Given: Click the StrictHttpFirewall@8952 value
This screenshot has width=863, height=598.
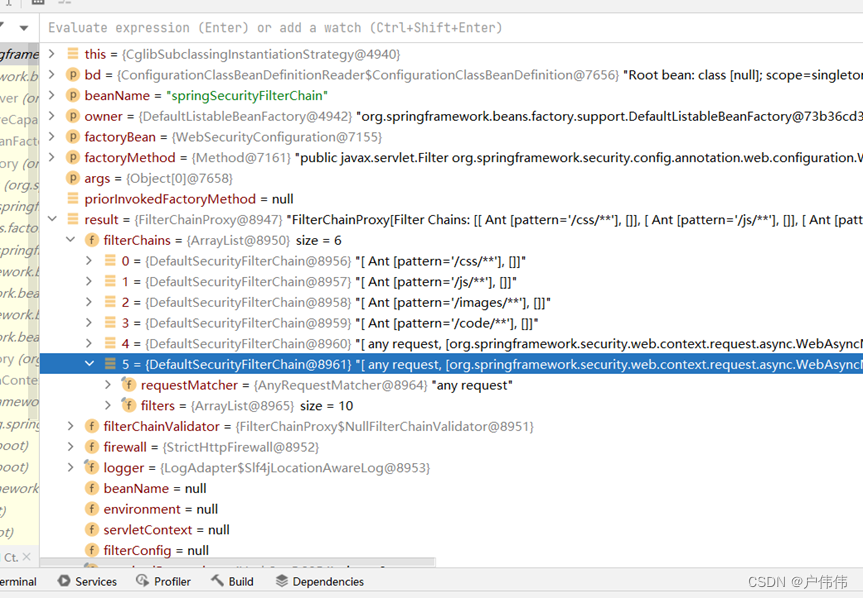Looking at the screenshot, I should (241, 447).
